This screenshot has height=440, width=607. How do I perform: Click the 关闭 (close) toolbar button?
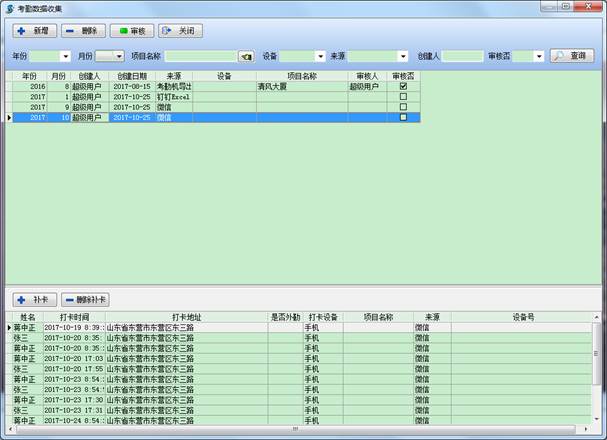click(x=180, y=31)
